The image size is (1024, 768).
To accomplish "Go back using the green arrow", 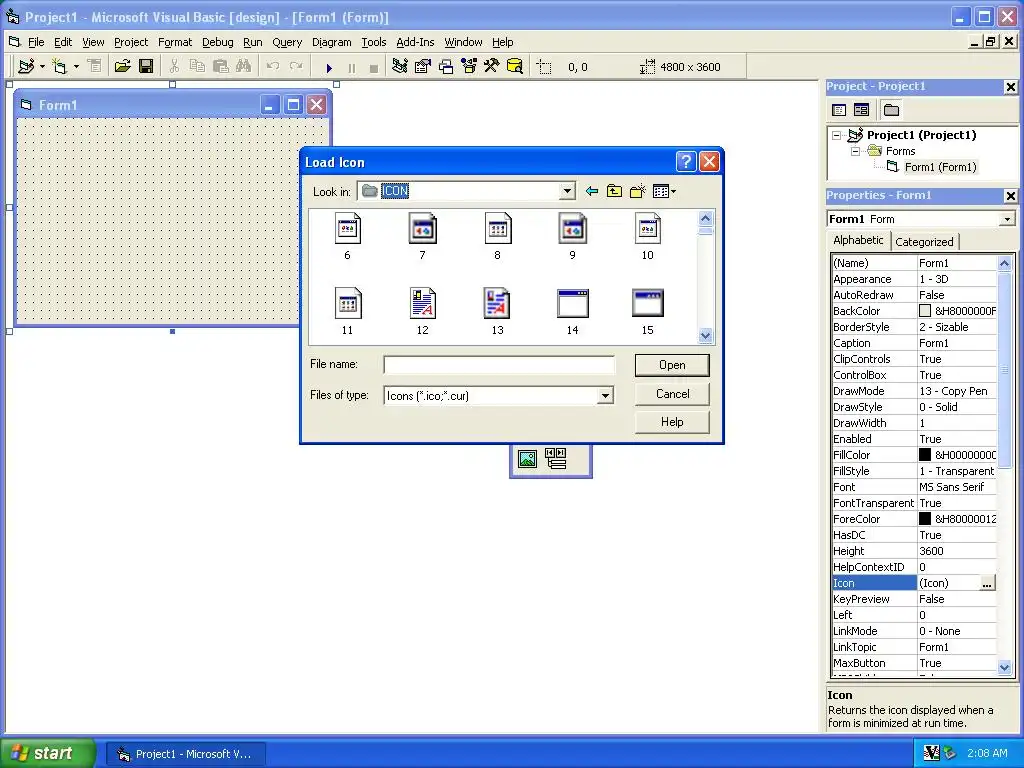I will 592,191.
